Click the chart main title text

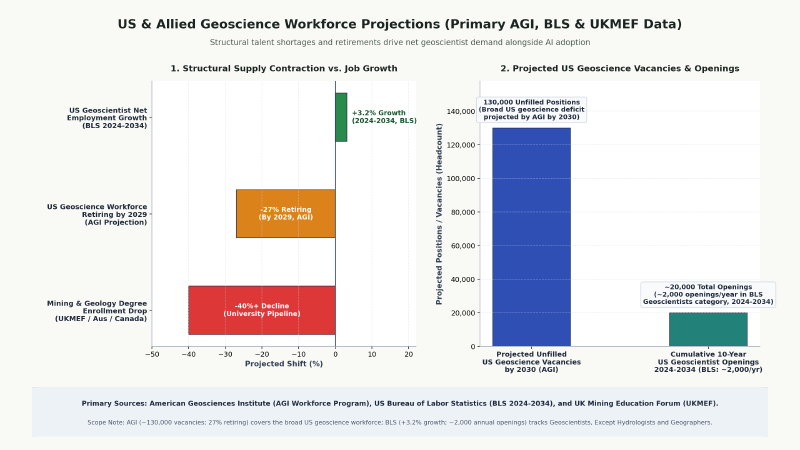point(399,24)
